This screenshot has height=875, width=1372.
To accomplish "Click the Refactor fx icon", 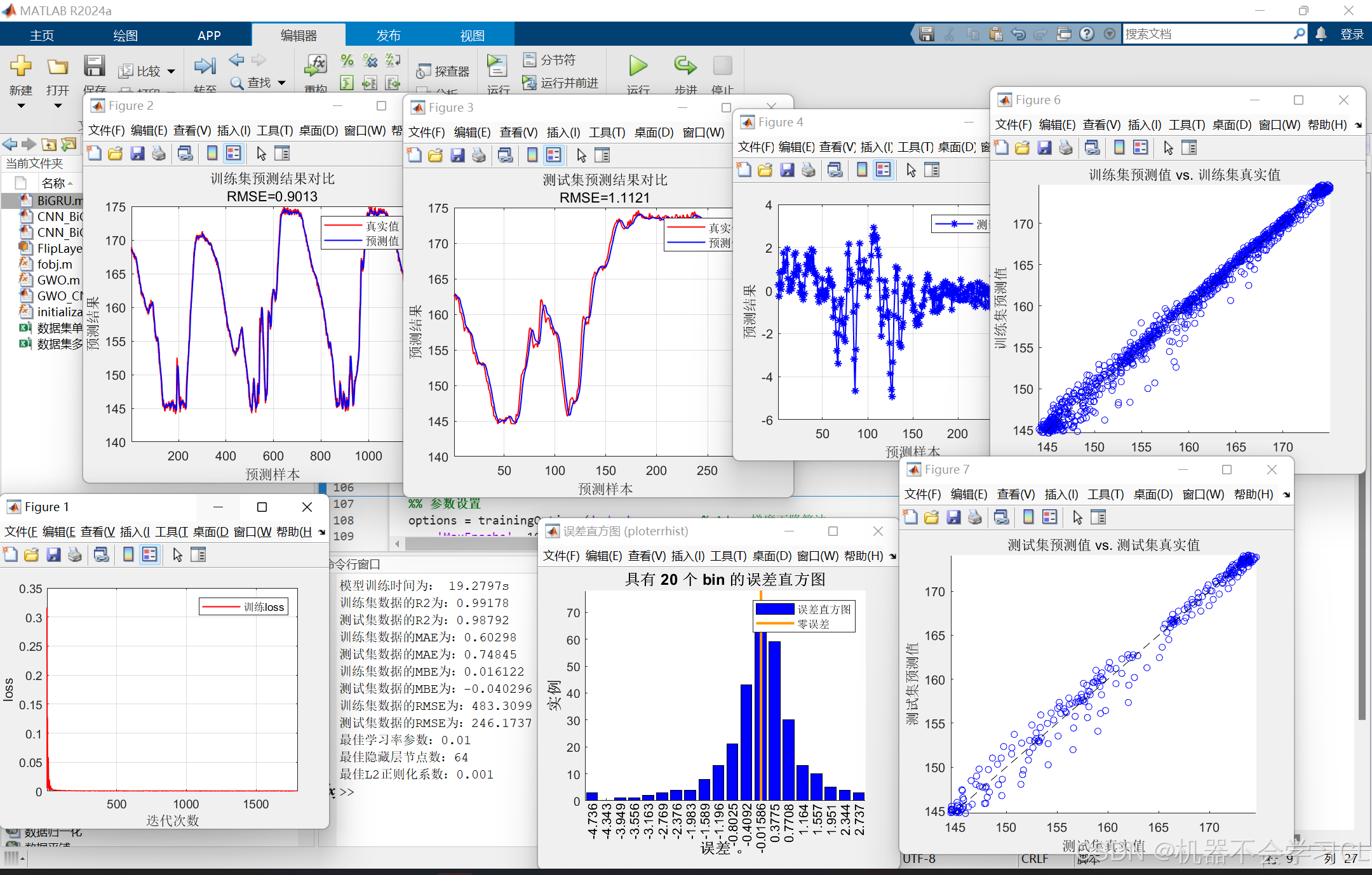I will pyautogui.click(x=316, y=64).
